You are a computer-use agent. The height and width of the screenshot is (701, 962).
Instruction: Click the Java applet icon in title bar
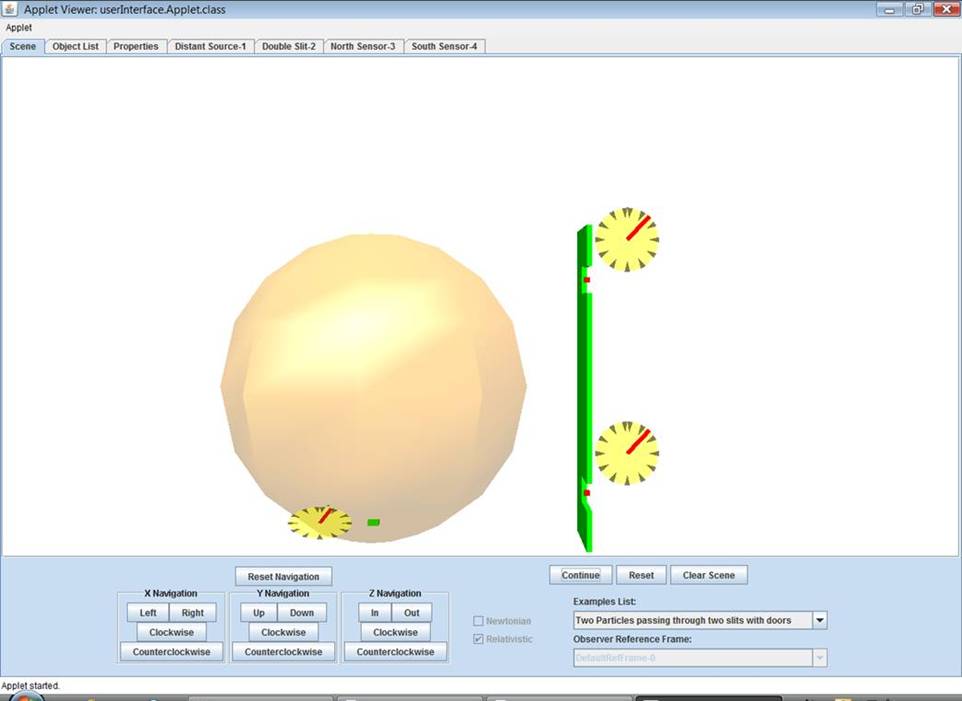pyautogui.click(x=10, y=8)
